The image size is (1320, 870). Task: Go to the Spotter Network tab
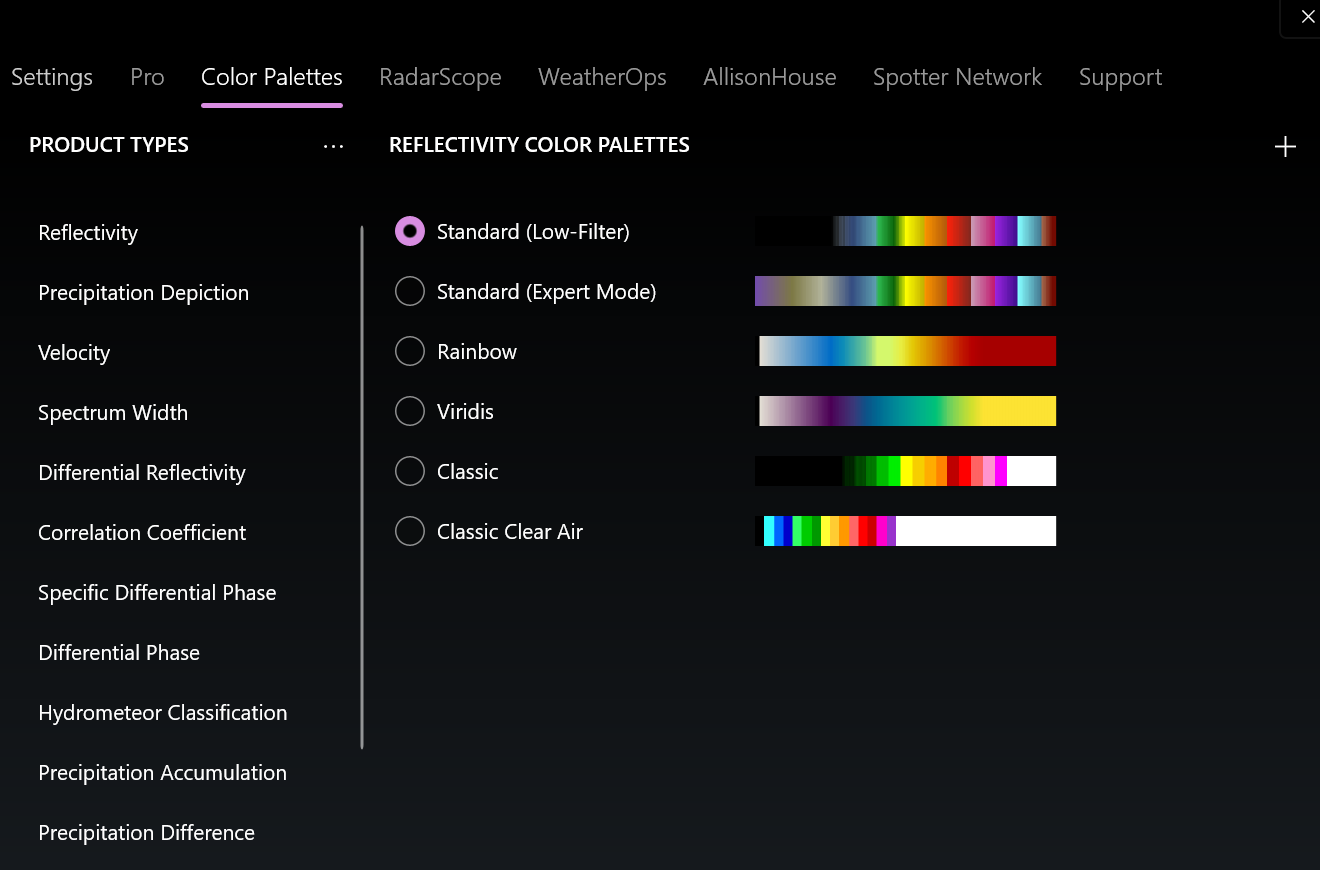click(957, 77)
